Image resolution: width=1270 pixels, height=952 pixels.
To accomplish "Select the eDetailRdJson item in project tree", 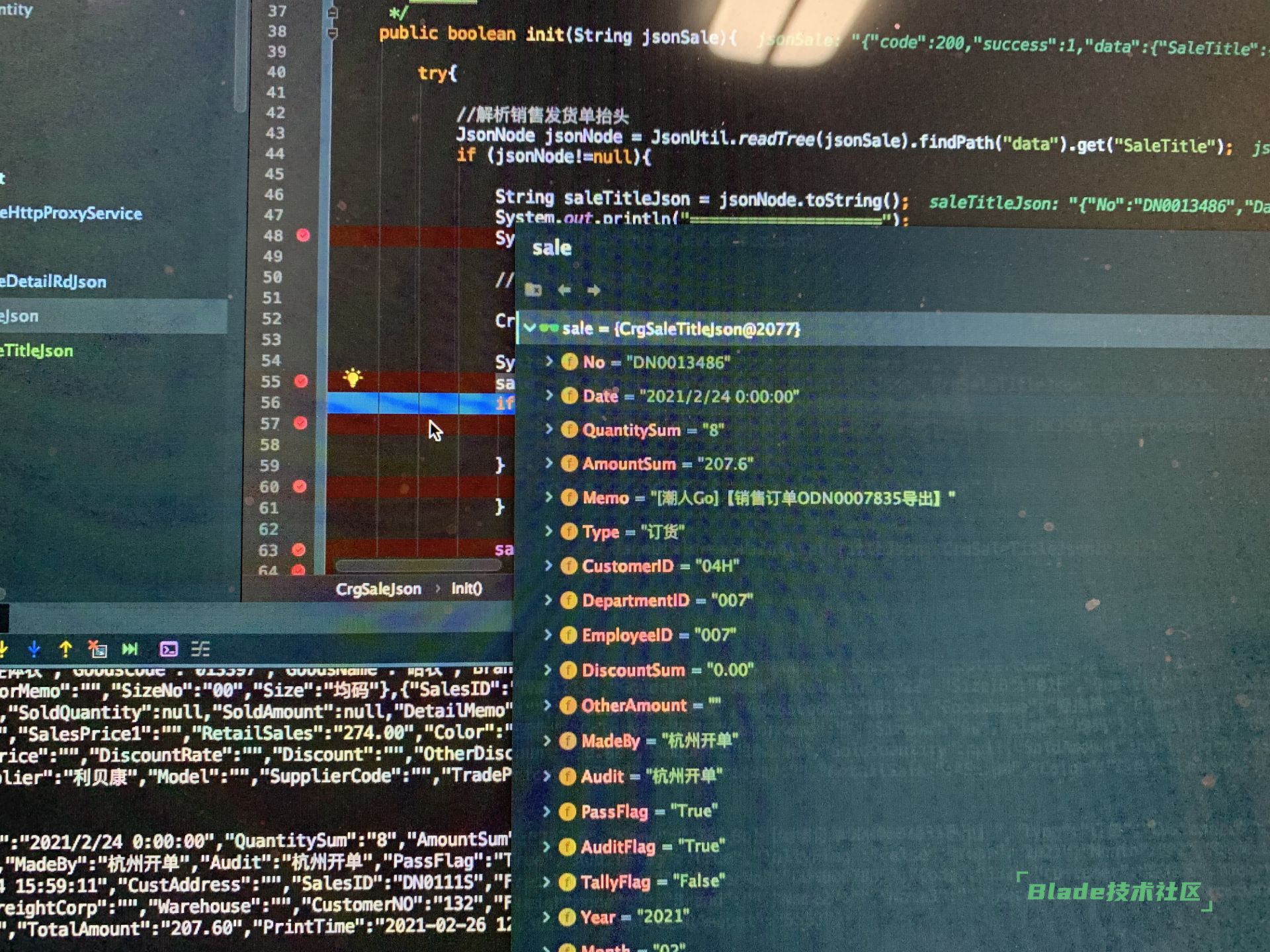I will [53, 282].
